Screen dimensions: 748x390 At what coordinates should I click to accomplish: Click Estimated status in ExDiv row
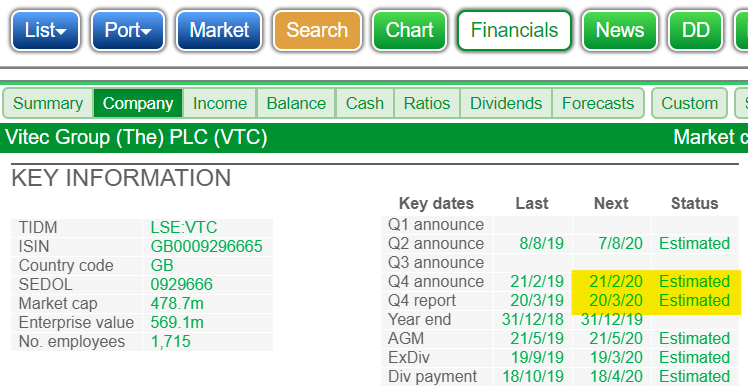point(694,358)
